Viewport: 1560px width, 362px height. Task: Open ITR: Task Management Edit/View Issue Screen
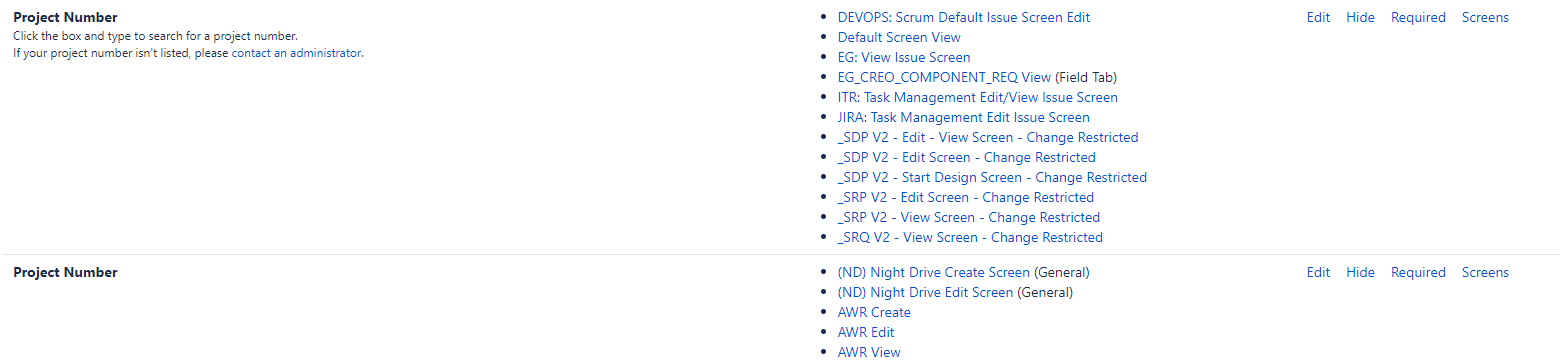coord(978,97)
